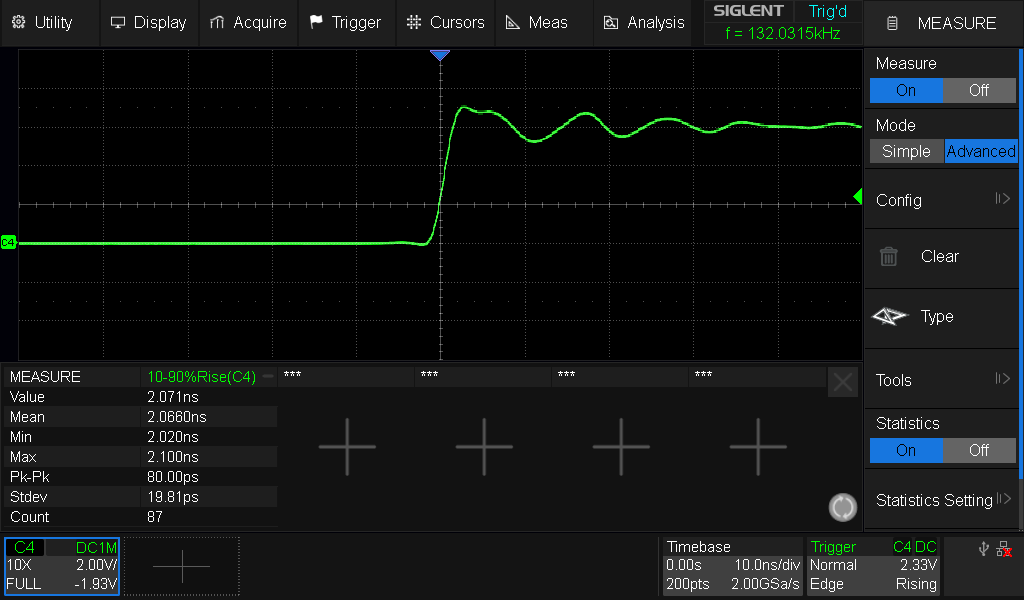
Task: Click the circular refresh statistics icon
Action: pyautogui.click(x=843, y=508)
